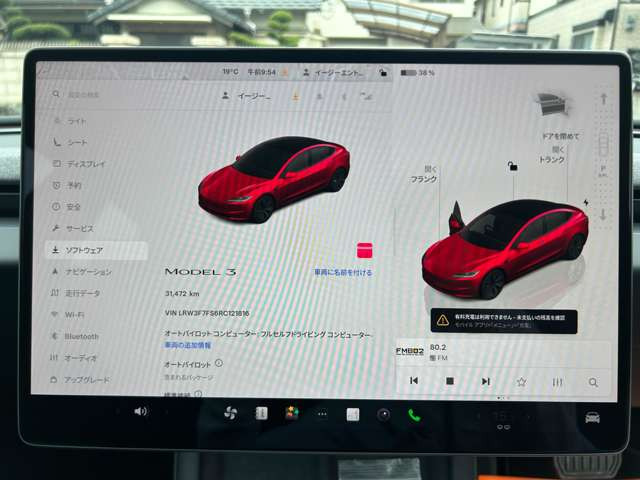Open the サービス (Service) menu
Image resolution: width=640 pixels, height=480 pixels.
(x=73, y=229)
